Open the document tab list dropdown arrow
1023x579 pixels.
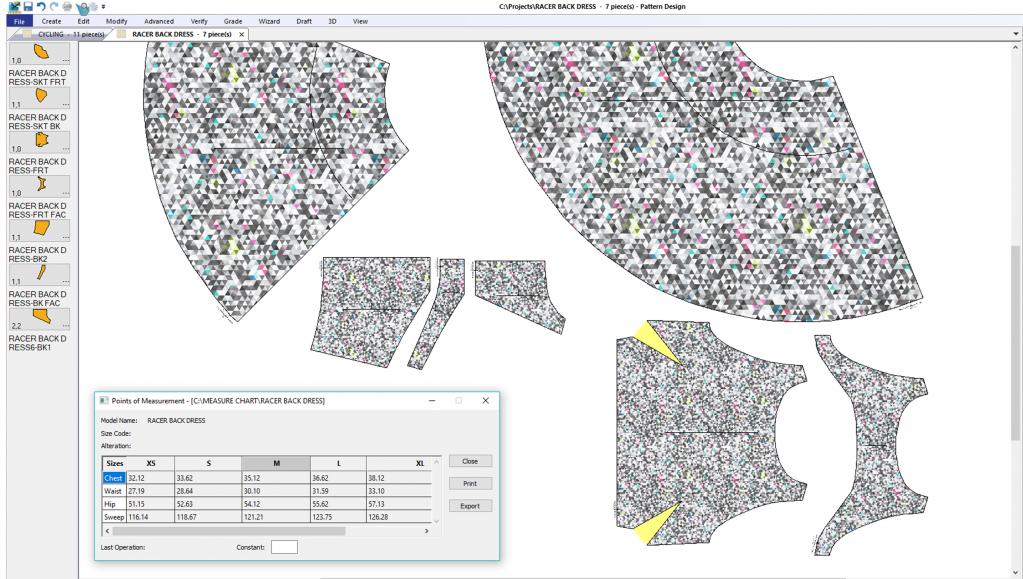coord(1016,34)
